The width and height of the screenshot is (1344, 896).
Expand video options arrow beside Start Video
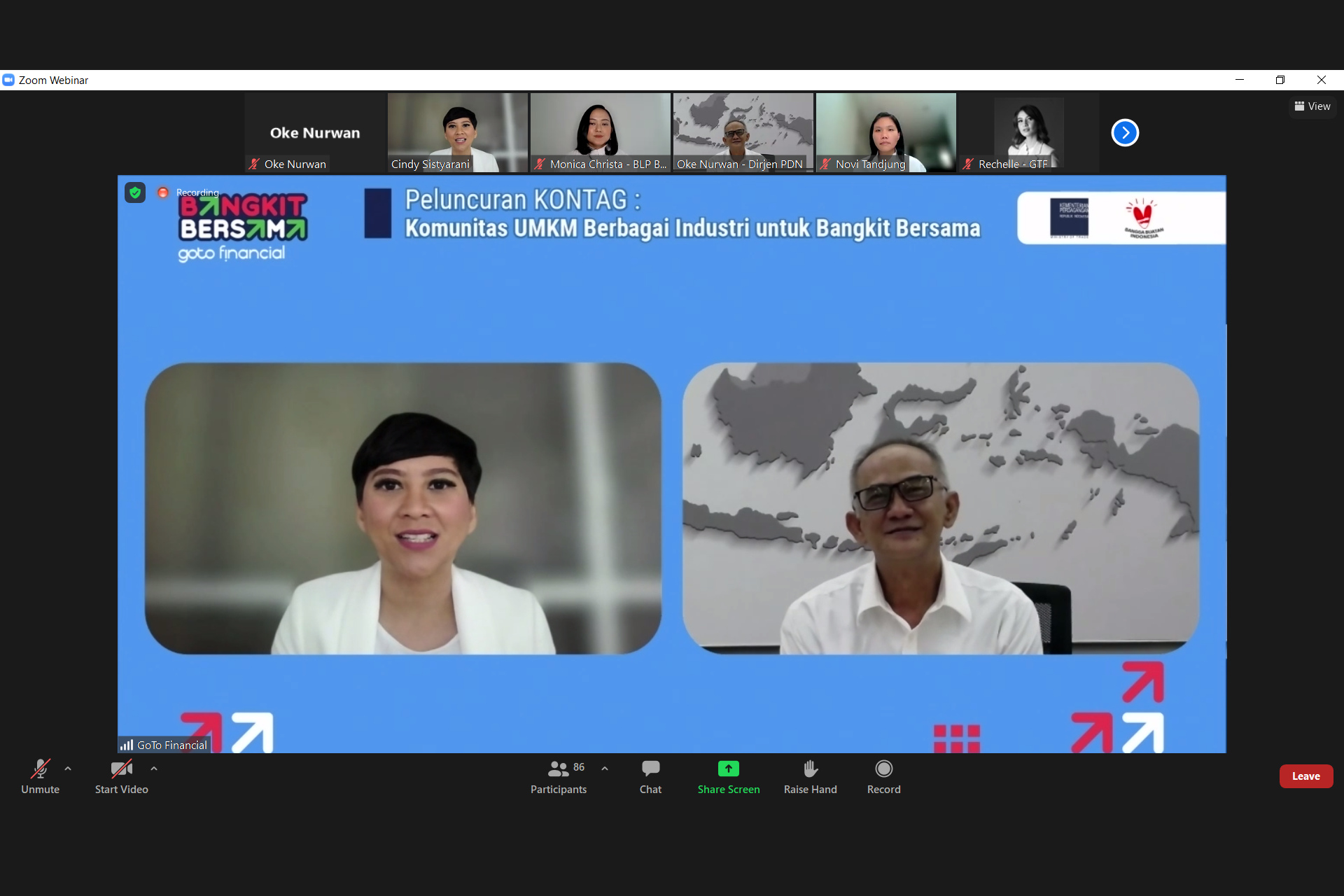point(154,769)
